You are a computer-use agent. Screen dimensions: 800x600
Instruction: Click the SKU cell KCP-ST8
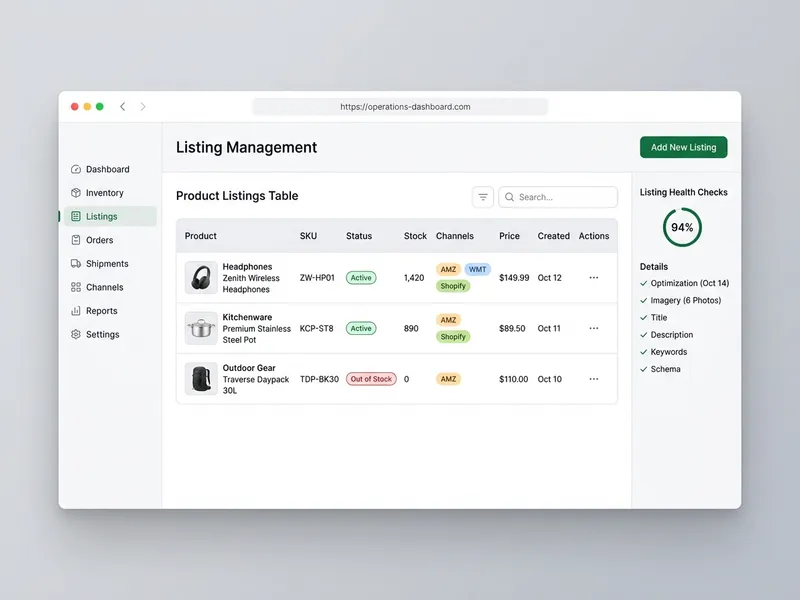(316, 328)
